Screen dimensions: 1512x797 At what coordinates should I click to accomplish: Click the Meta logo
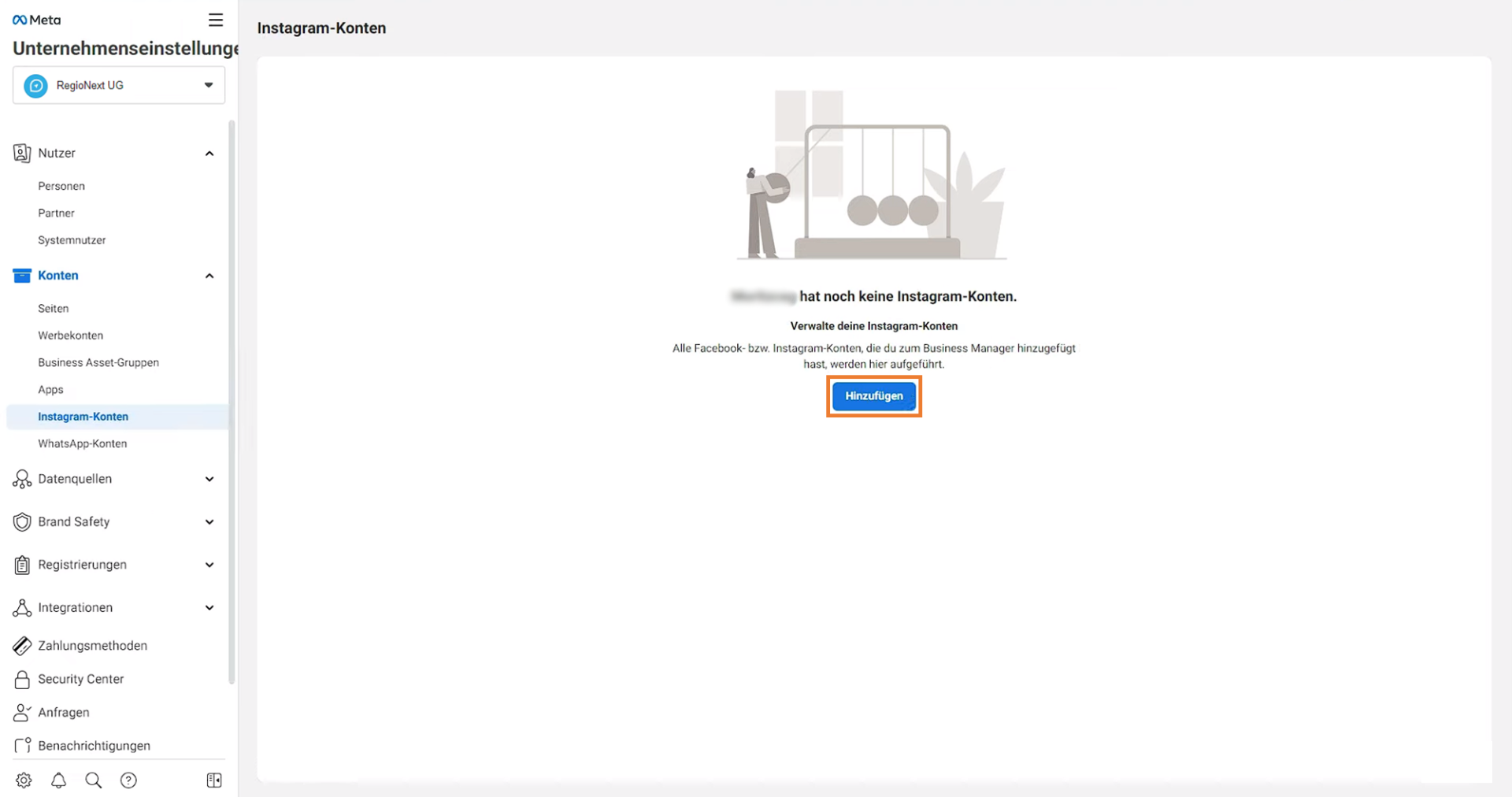(x=37, y=20)
